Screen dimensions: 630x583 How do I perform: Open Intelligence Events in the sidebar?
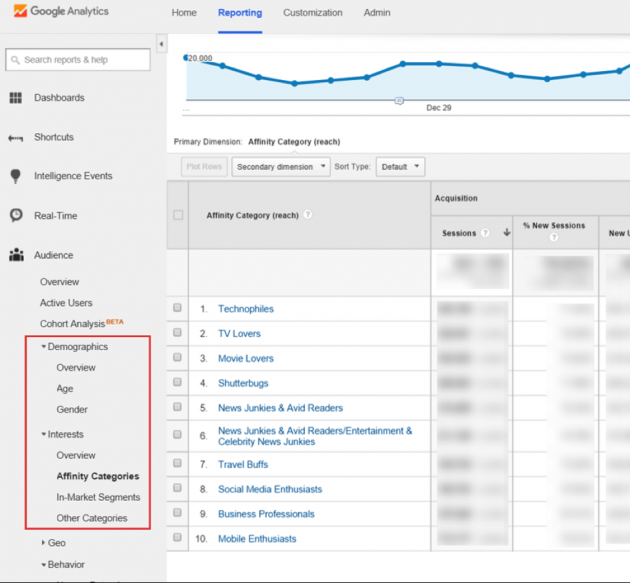[x=73, y=176]
